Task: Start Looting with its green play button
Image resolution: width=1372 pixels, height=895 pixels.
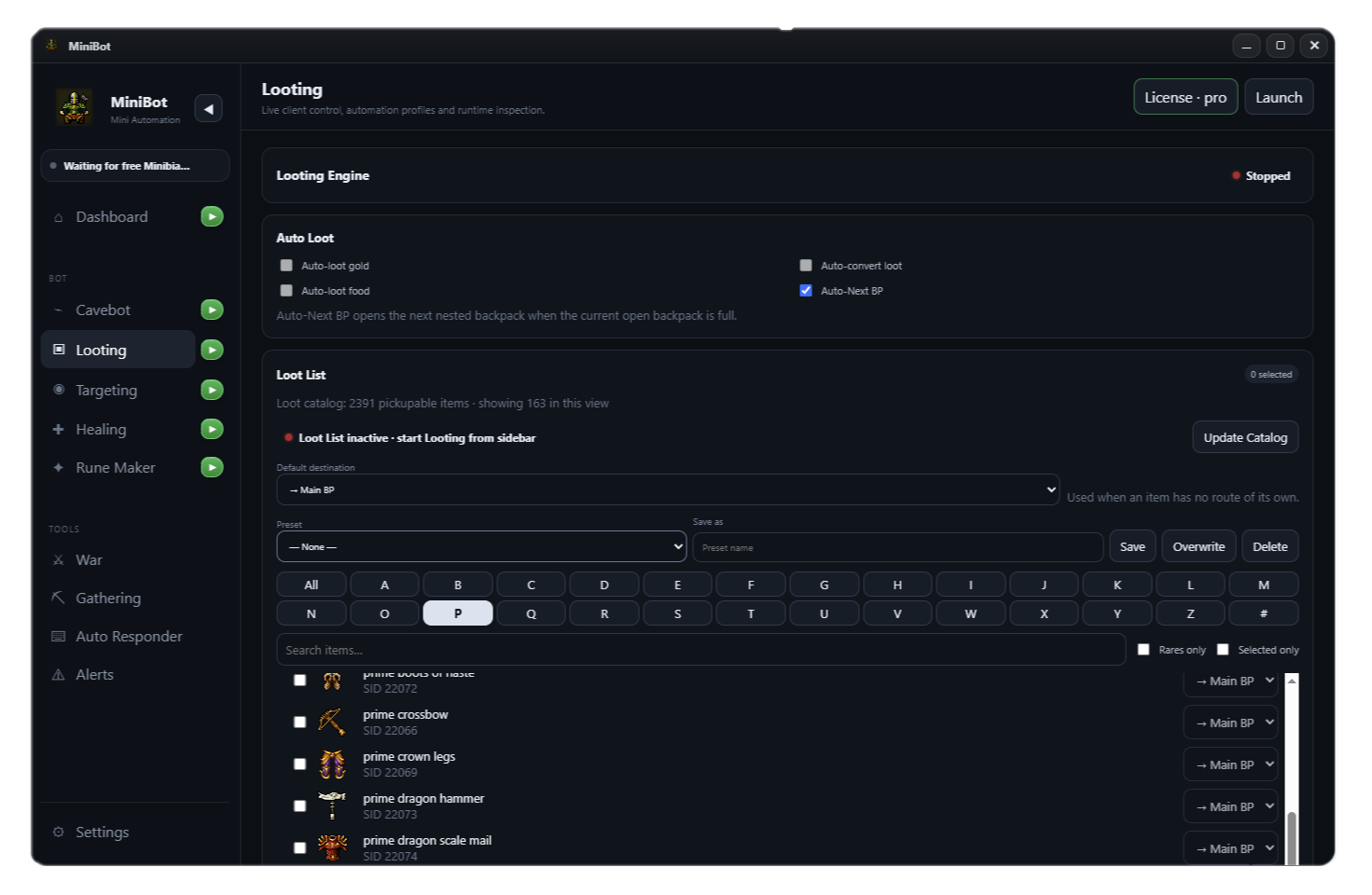Action: (x=213, y=350)
